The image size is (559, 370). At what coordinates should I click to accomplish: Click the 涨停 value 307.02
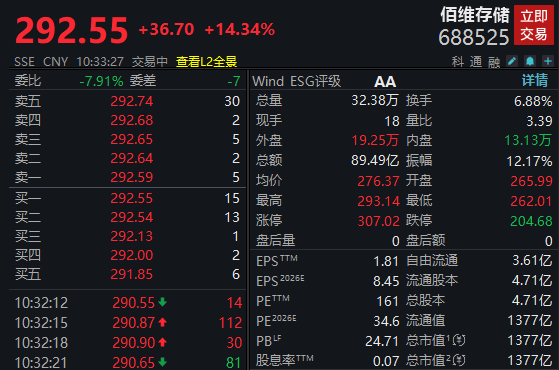click(379, 221)
